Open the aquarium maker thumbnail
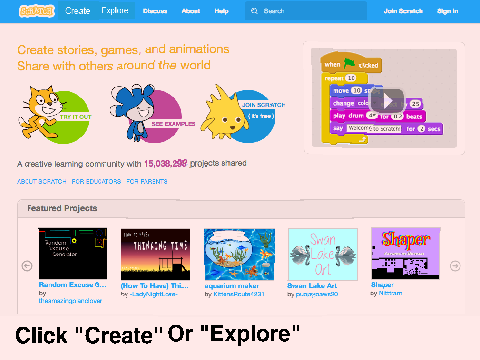 [x=239, y=254]
